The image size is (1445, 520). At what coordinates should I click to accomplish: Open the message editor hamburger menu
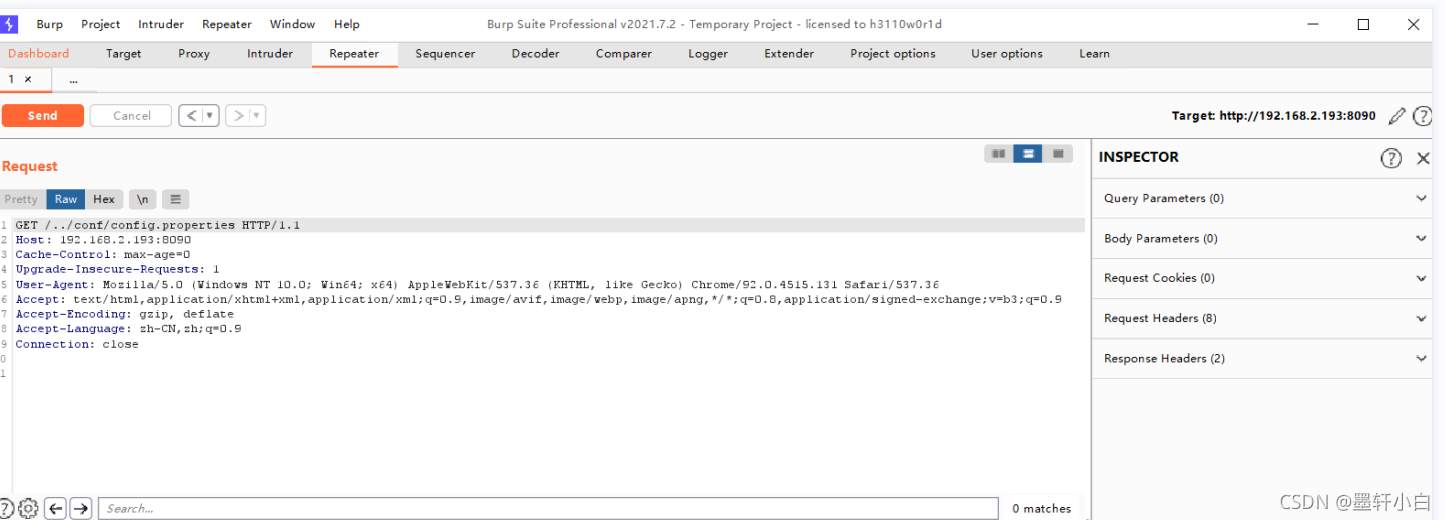pos(175,199)
